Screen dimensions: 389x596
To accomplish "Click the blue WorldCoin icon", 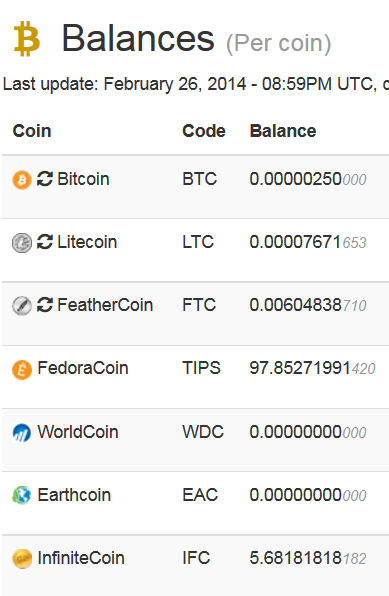I will 22,433.
